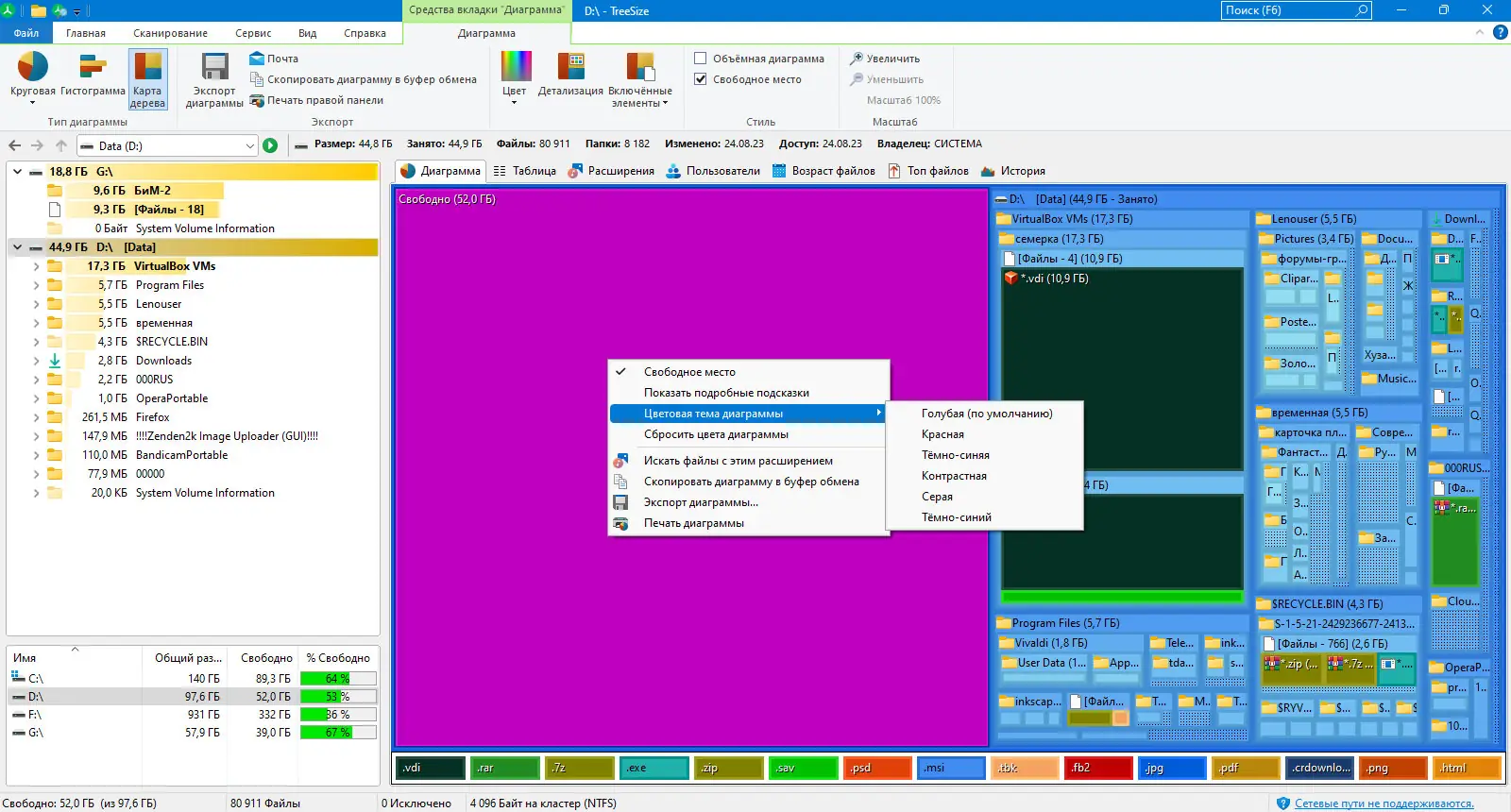The width and height of the screenshot is (1511, 812).
Task: Zoom in with Увеличить
Action: click(884, 59)
